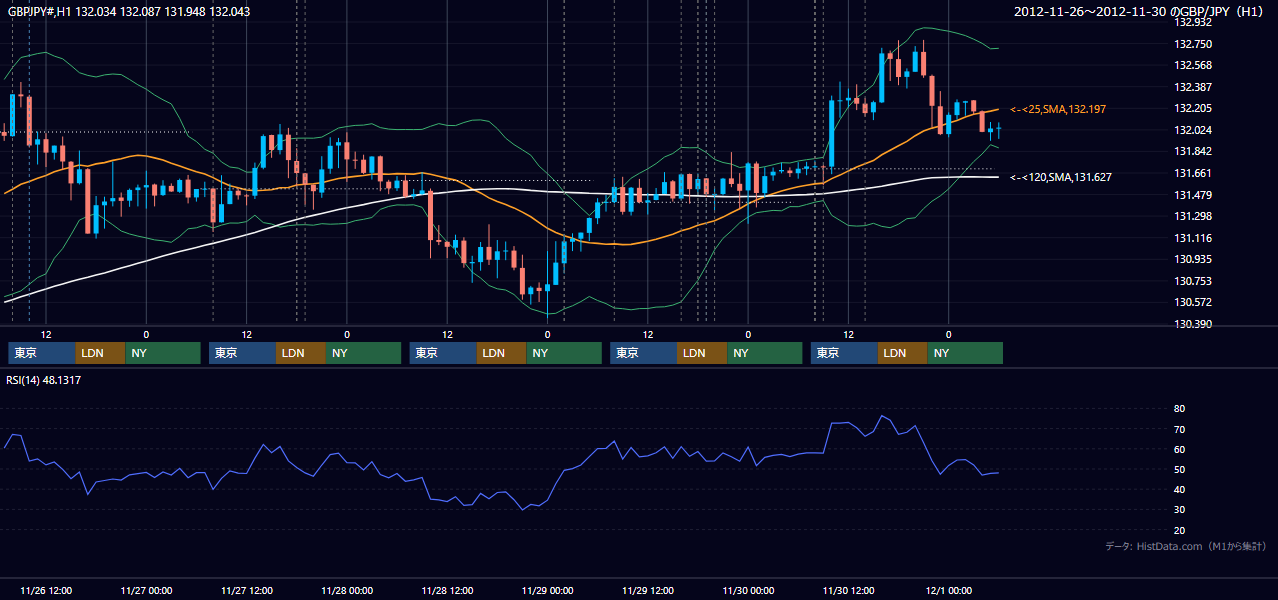Click price axis value 132.024
Viewport: 1278px width, 600px height.
[x=1193, y=130]
